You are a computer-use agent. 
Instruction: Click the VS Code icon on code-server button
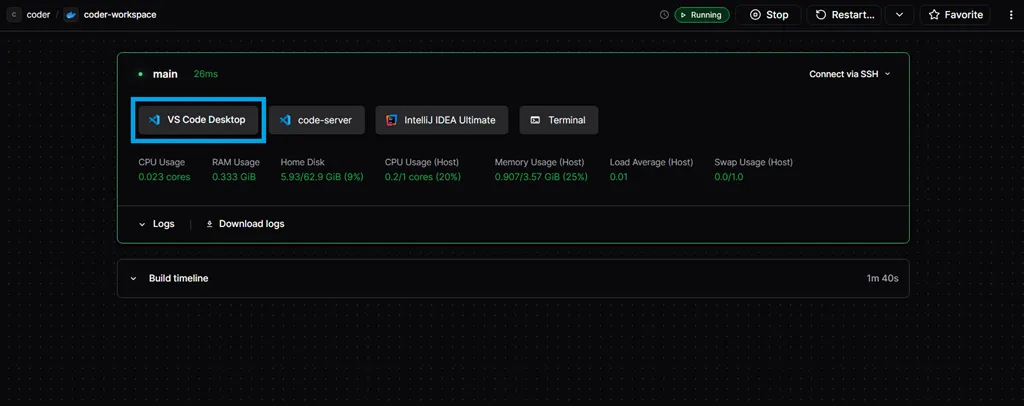(x=285, y=120)
